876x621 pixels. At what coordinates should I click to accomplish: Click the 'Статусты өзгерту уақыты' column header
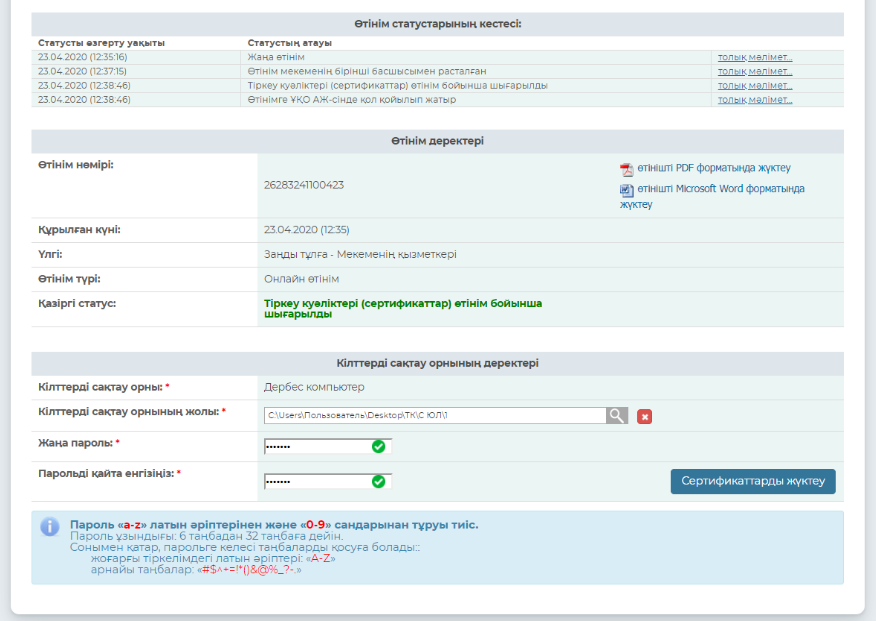[x=102, y=43]
